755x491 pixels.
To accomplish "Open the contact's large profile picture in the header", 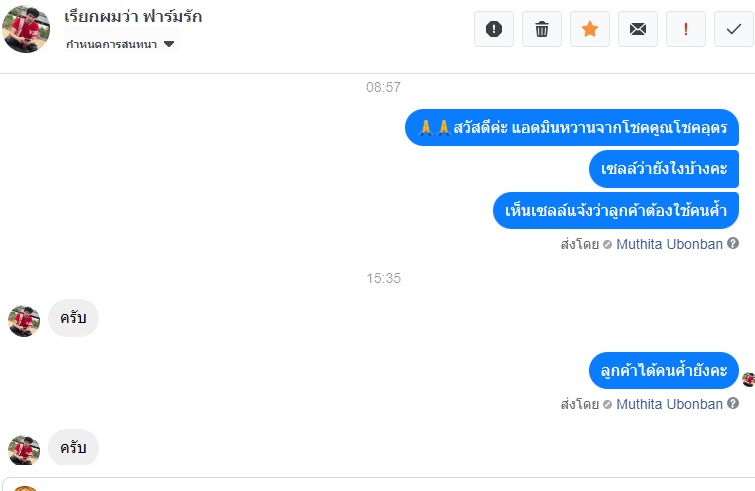I will click(26, 29).
